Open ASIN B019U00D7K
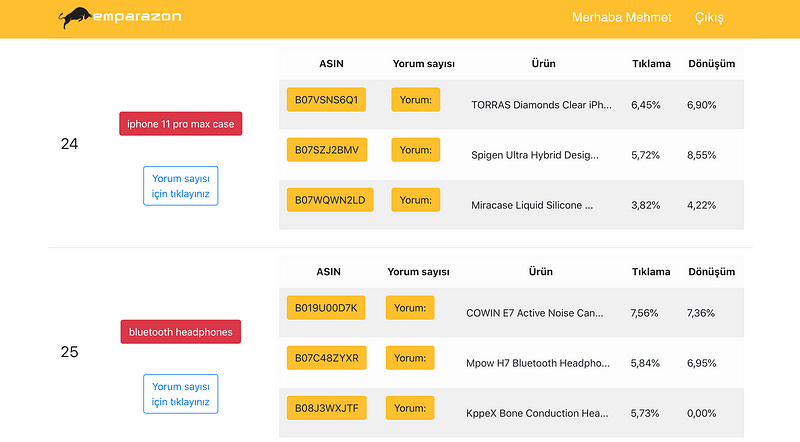This screenshot has width=800, height=442. [x=326, y=308]
